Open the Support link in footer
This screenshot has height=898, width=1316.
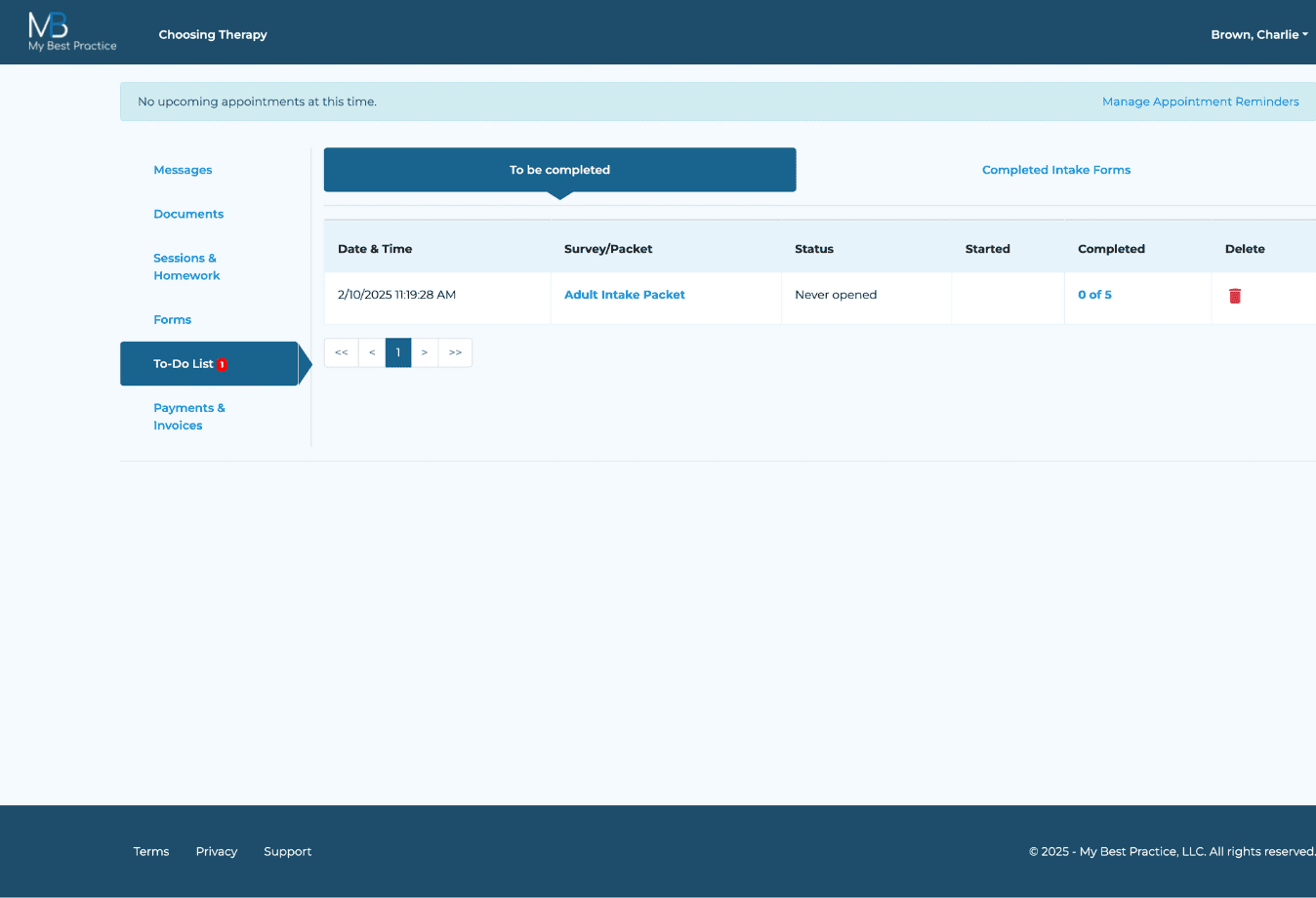[287, 851]
